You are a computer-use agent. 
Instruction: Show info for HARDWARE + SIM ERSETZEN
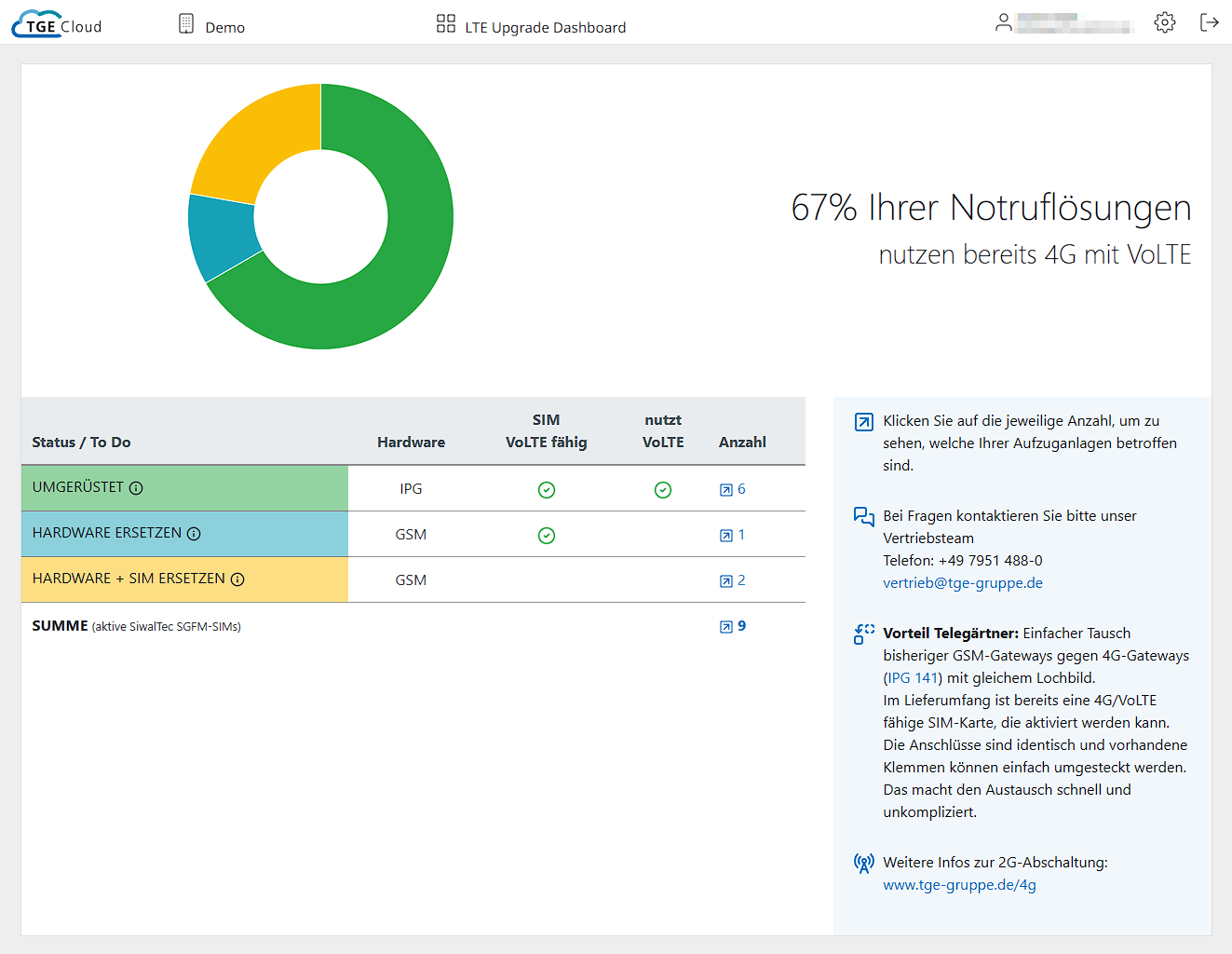click(x=237, y=579)
